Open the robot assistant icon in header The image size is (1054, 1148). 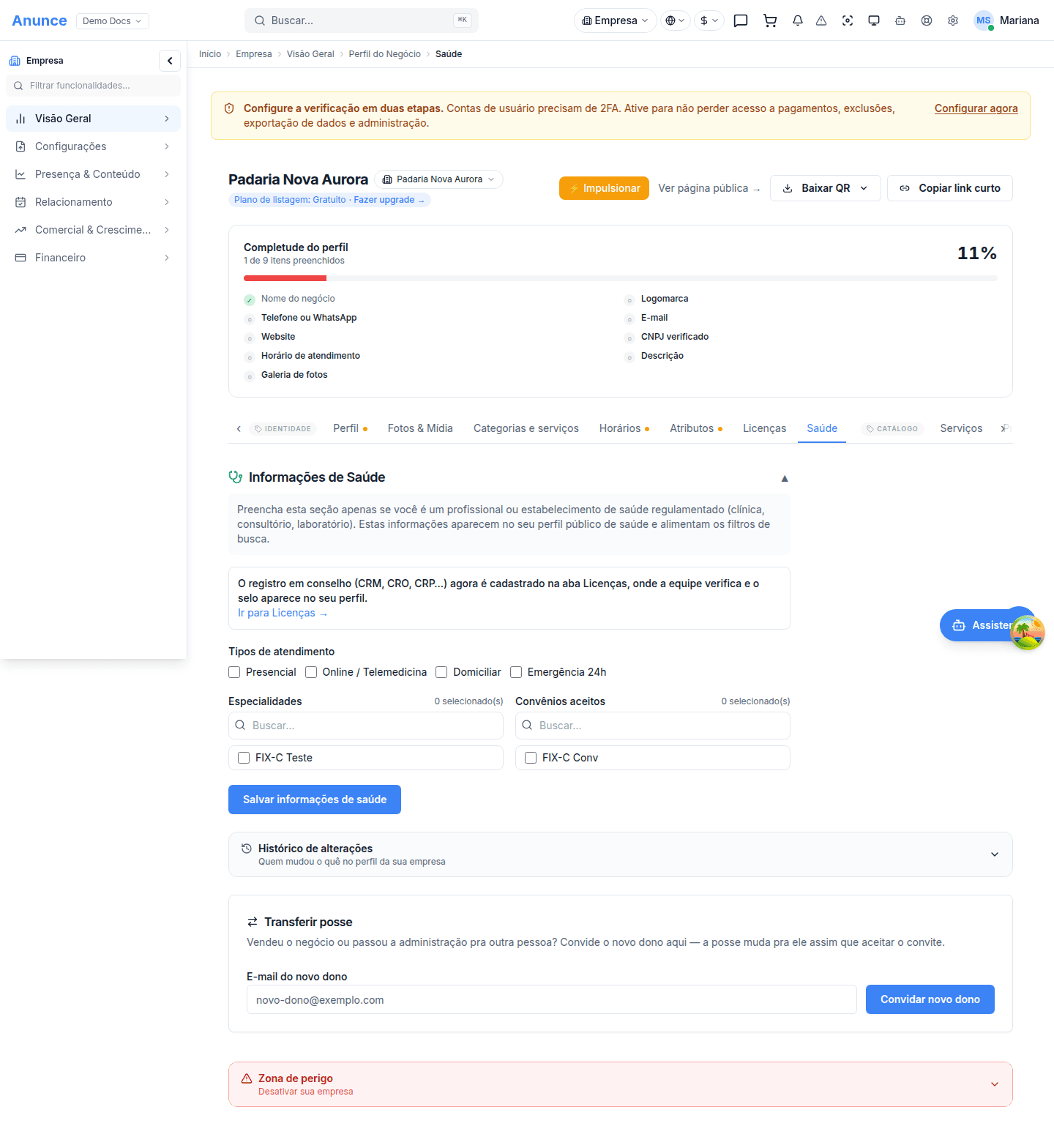(900, 20)
